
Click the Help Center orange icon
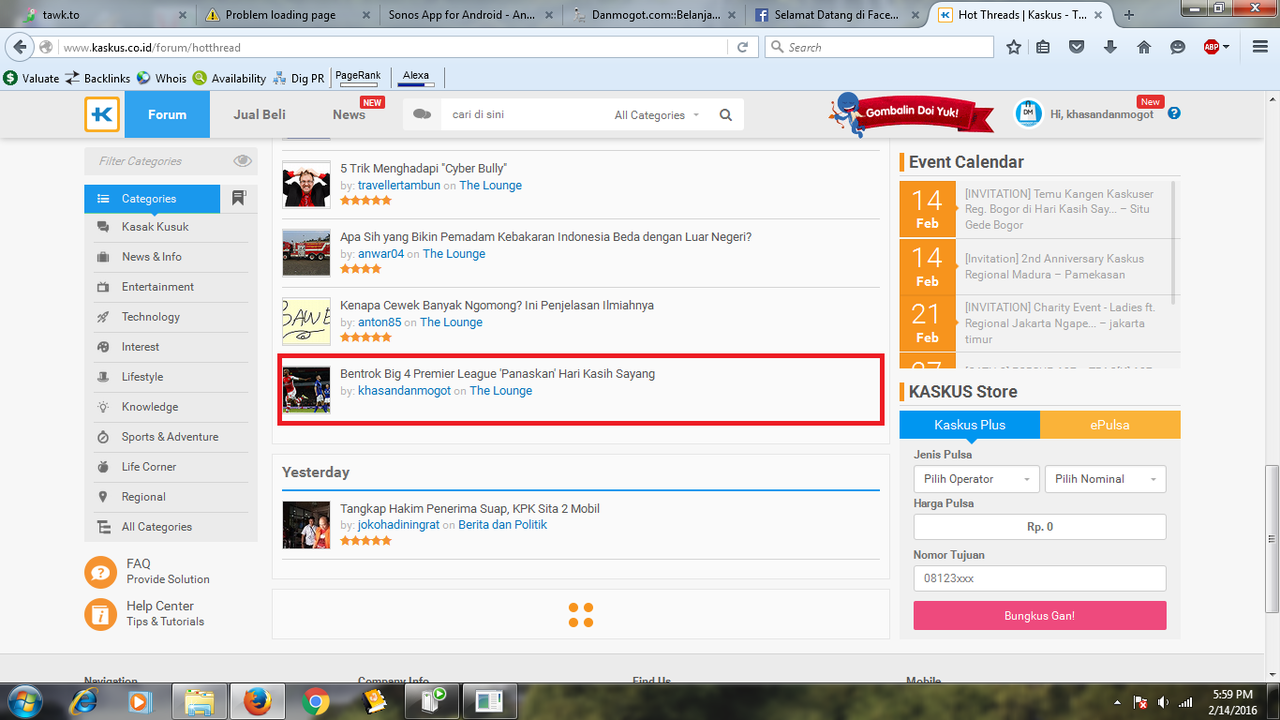pyautogui.click(x=100, y=614)
